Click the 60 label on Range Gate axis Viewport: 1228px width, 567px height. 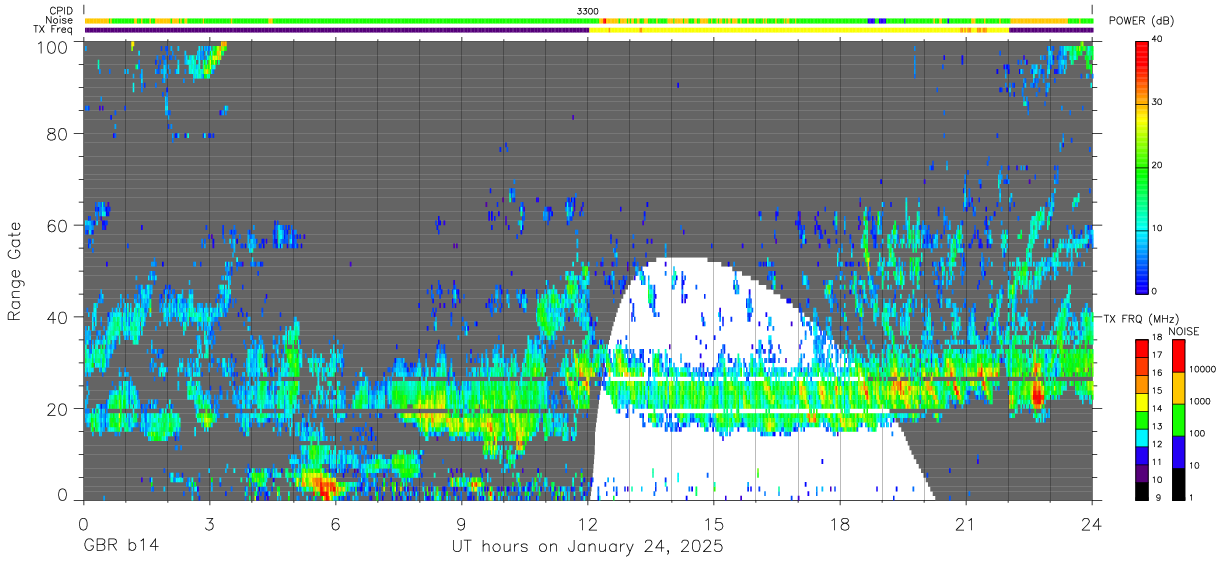57,226
